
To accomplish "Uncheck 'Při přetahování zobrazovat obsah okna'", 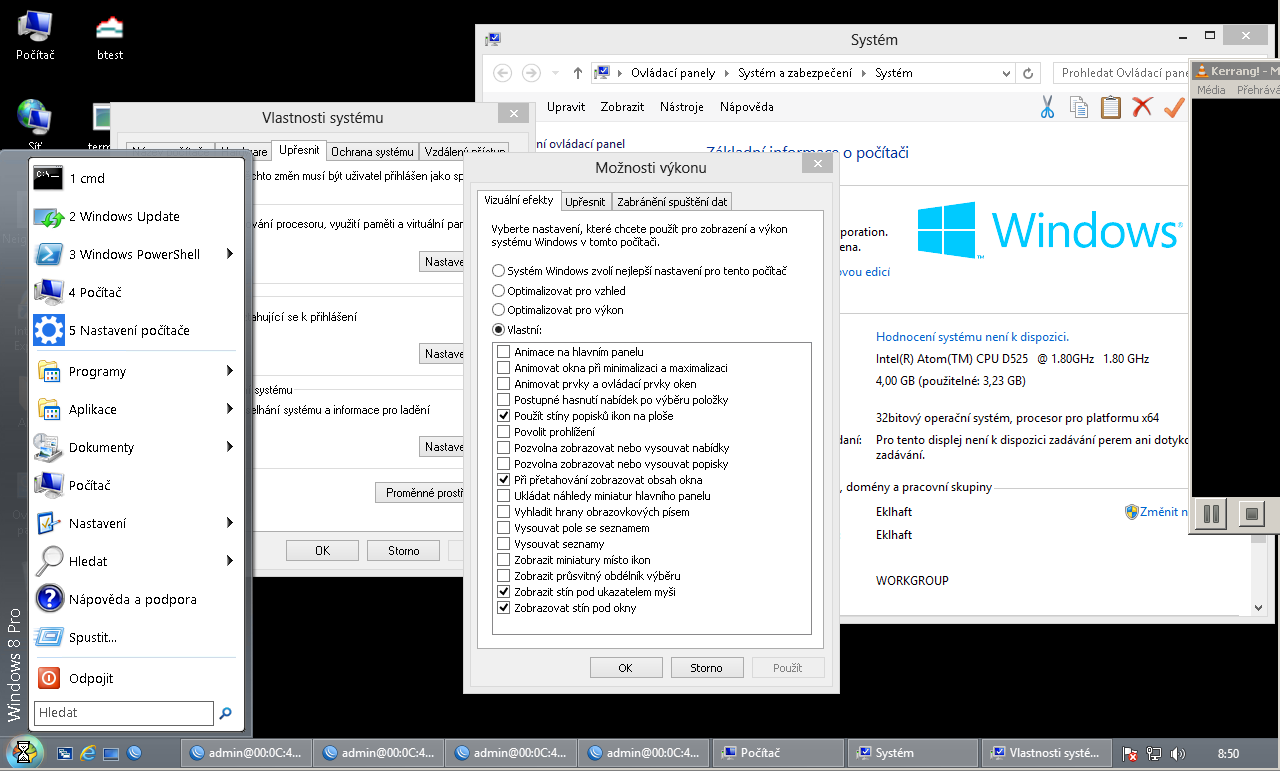I will [x=504, y=480].
